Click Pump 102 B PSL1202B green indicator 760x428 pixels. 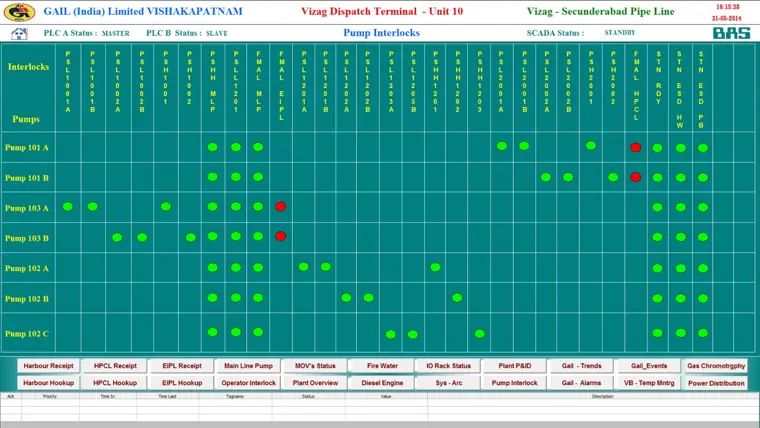click(x=368, y=298)
